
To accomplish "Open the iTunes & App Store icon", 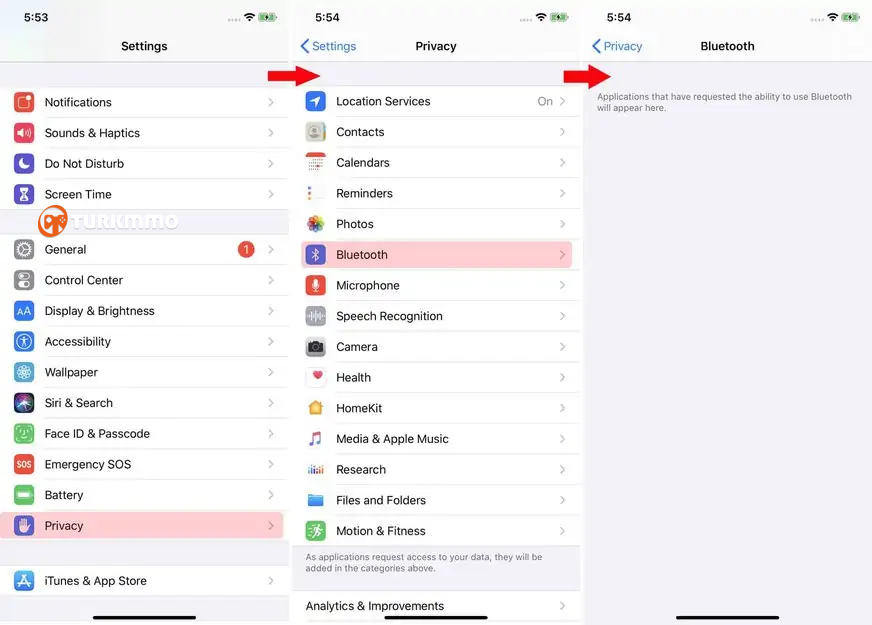I will pos(24,581).
